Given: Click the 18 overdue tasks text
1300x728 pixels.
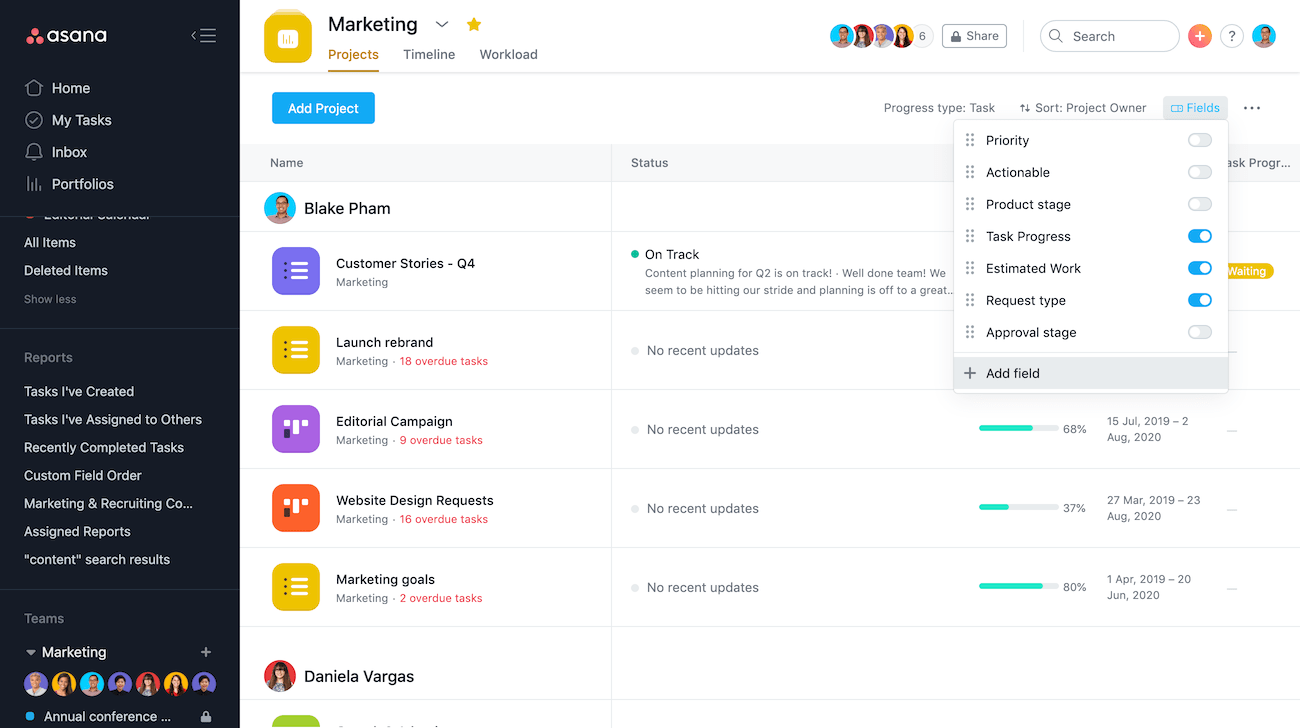Looking at the screenshot, I should click(444, 361).
